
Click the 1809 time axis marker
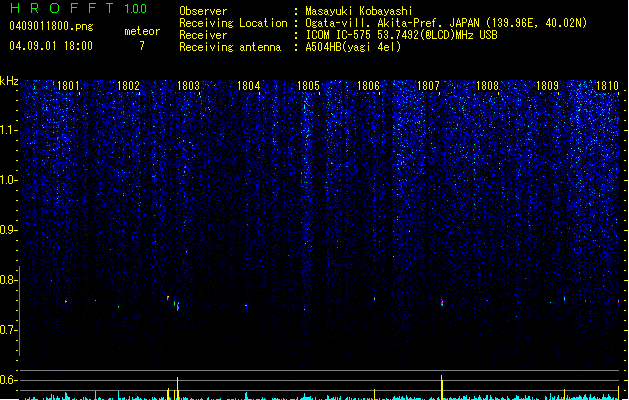(548, 86)
